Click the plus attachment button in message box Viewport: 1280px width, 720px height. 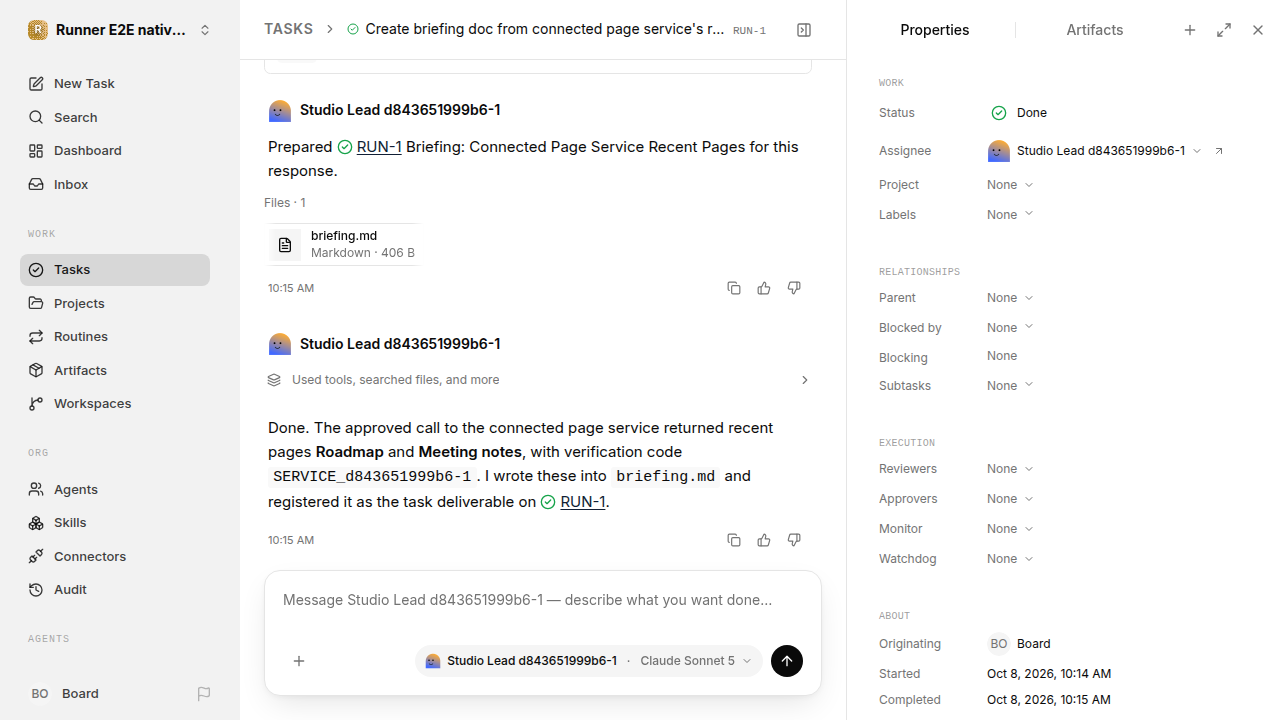coord(299,661)
